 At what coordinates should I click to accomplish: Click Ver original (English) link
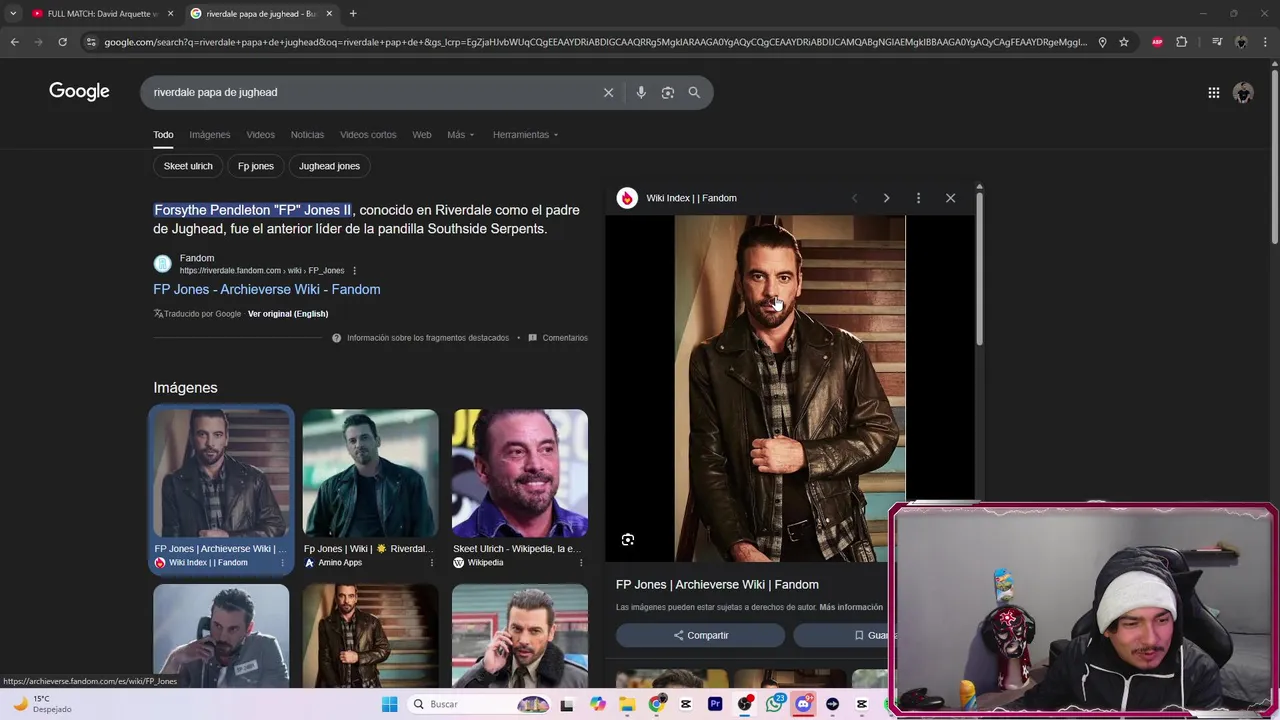point(288,314)
